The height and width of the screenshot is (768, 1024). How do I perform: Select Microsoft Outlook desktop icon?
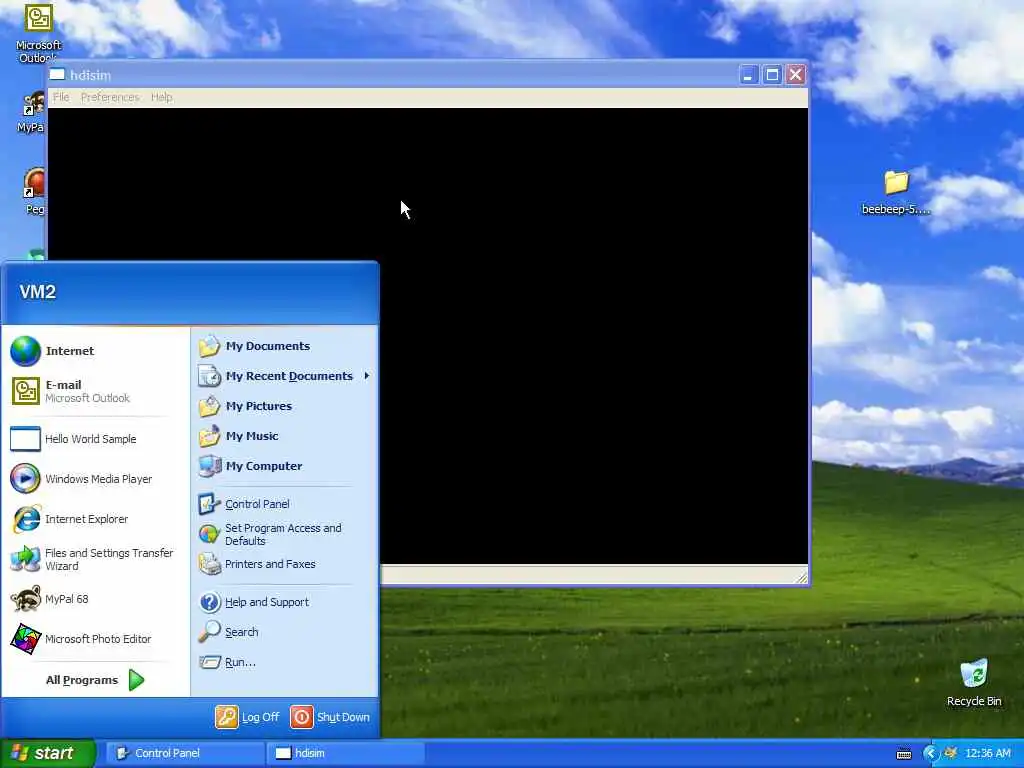[x=38, y=34]
